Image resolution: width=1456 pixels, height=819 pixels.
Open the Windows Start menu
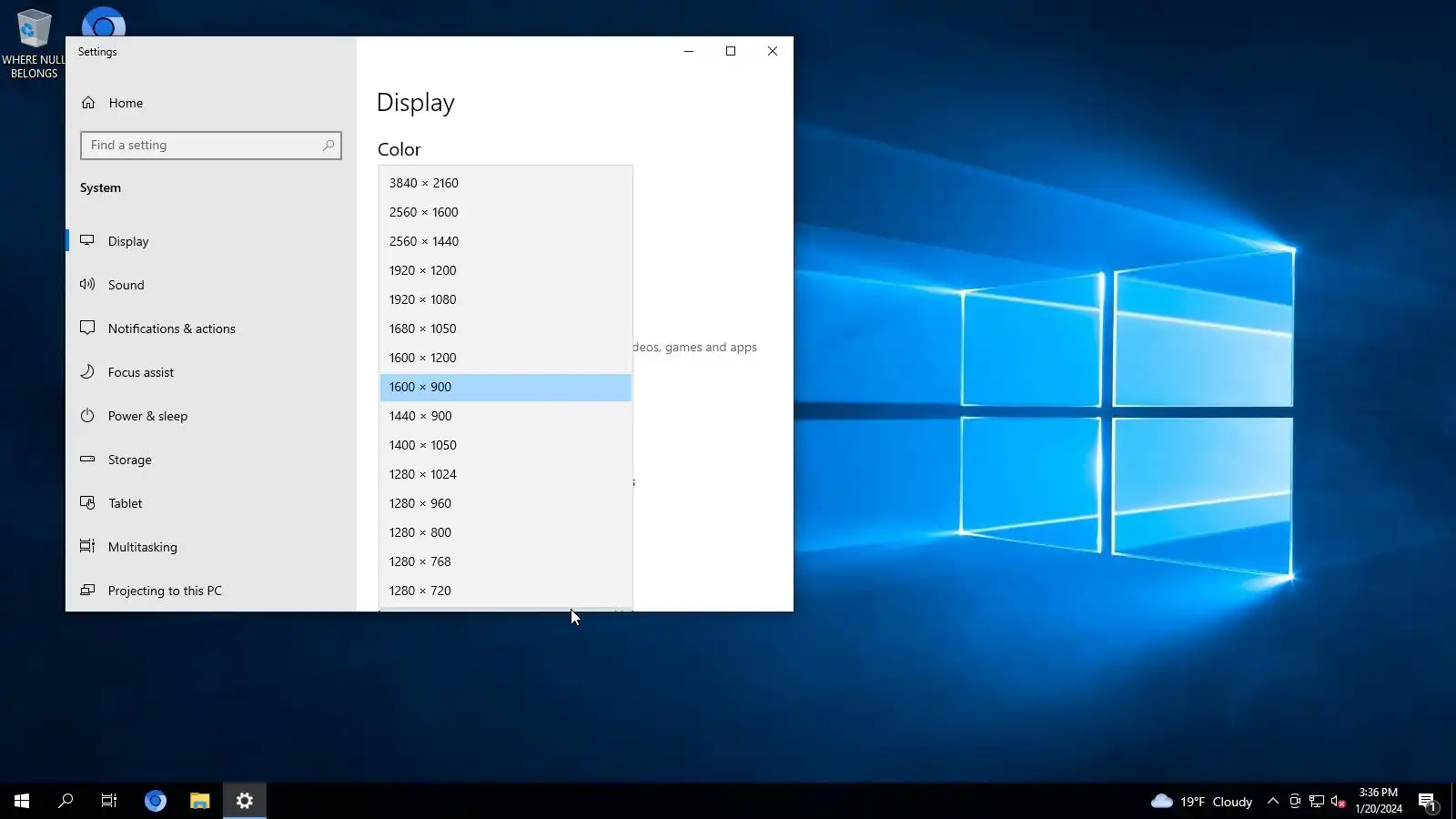pos(22,801)
